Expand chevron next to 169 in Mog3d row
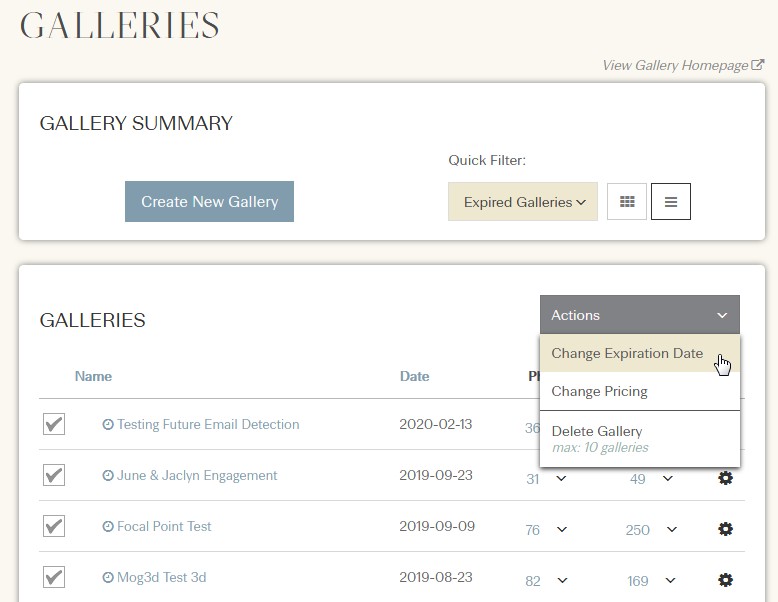This screenshot has width=778, height=602. tap(670, 580)
